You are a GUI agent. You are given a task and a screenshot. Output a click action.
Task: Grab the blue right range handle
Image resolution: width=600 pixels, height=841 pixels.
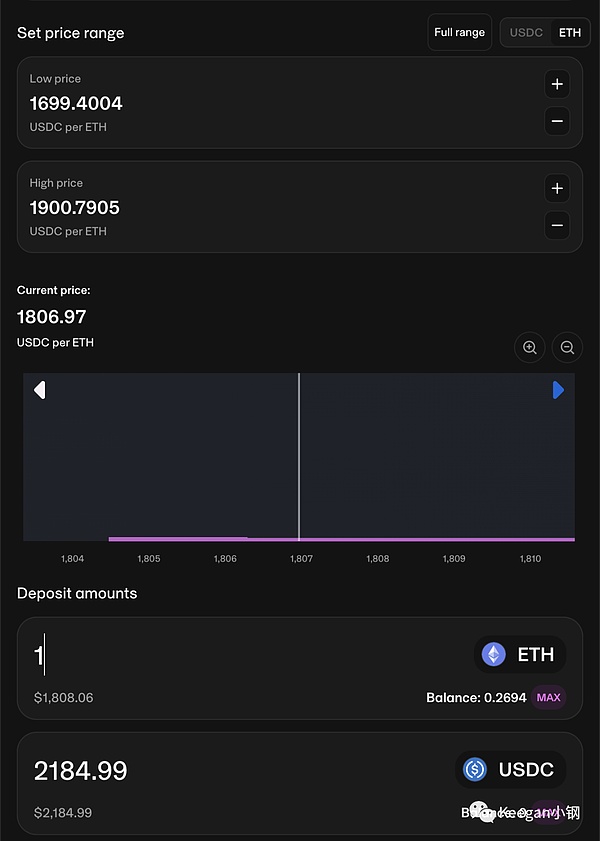point(558,390)
